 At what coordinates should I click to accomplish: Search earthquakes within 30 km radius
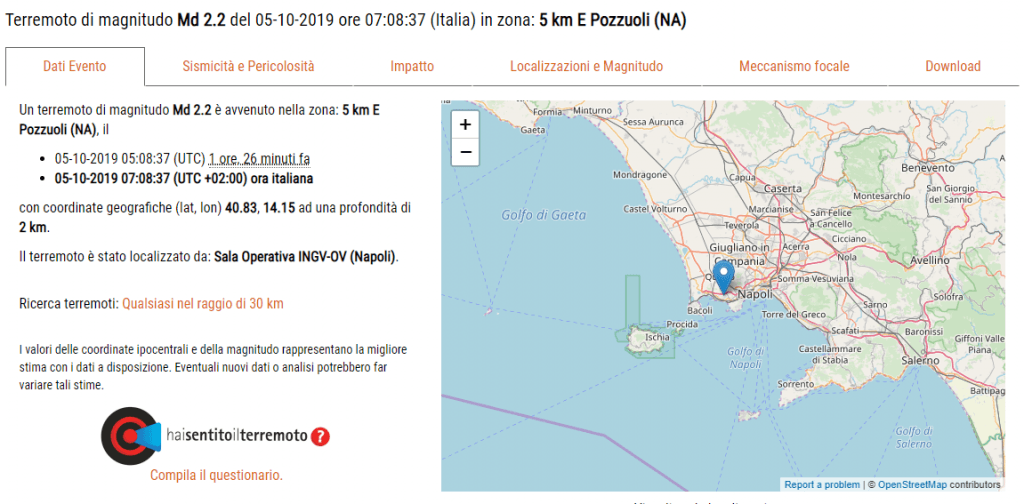(x=203, y=303)
